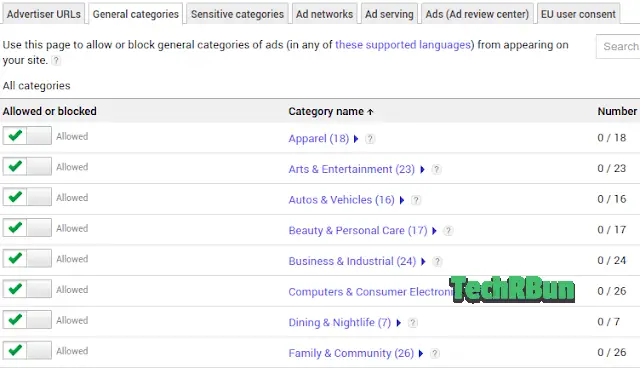
Task: Select the '0 / 26' value for Family & Community
Action: pos(612,352)
